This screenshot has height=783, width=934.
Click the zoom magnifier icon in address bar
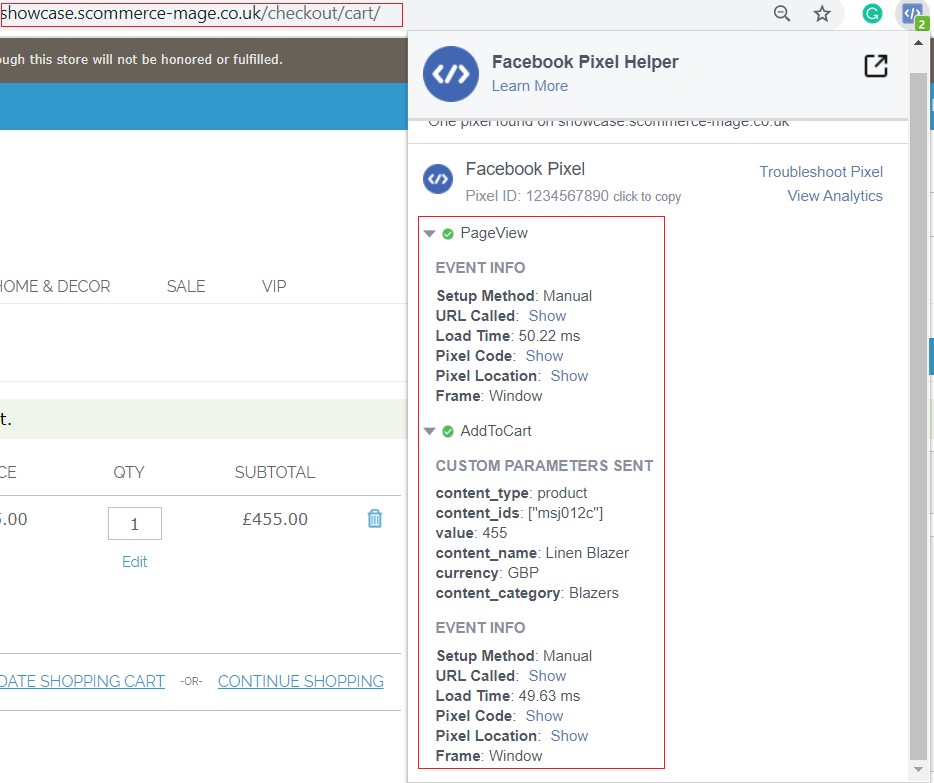782,14
